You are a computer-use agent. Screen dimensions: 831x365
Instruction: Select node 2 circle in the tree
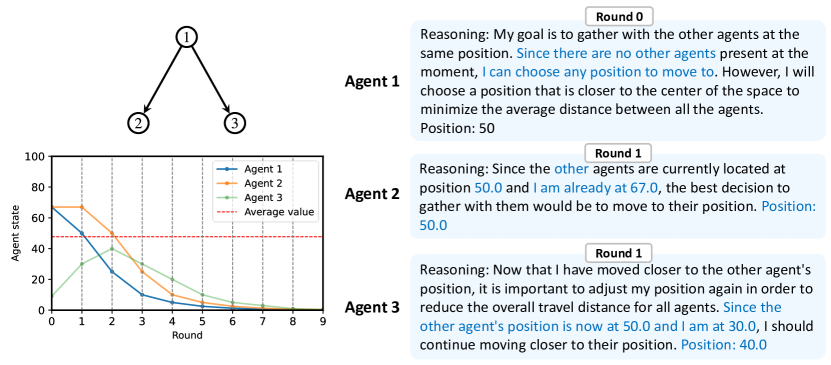(x=138, y=123)
